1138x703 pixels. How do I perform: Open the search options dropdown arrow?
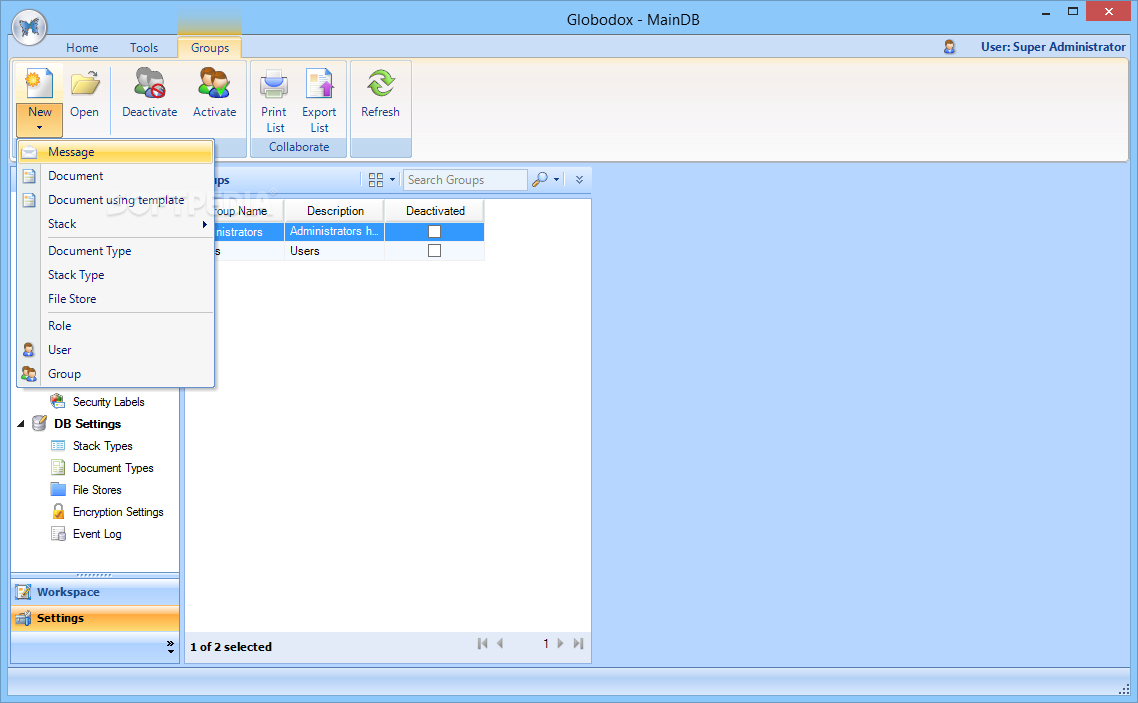tap(557, 179)
